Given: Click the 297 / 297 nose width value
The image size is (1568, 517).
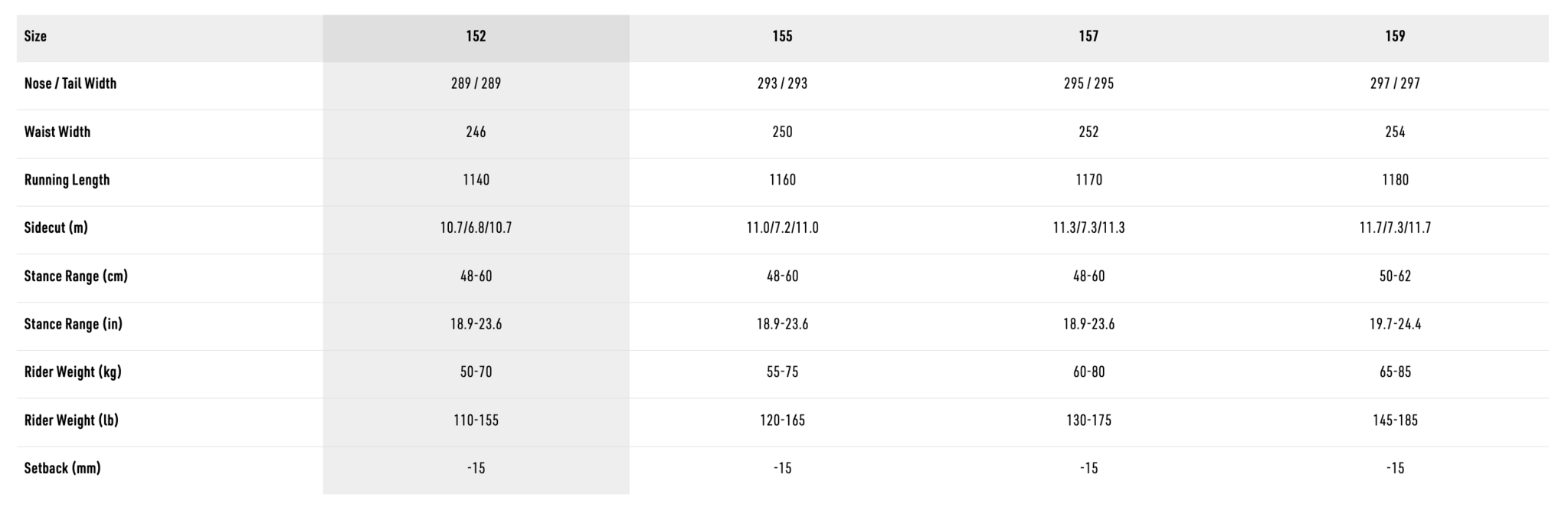Looking at the screenshot, I should click(x=1395, y=83).
